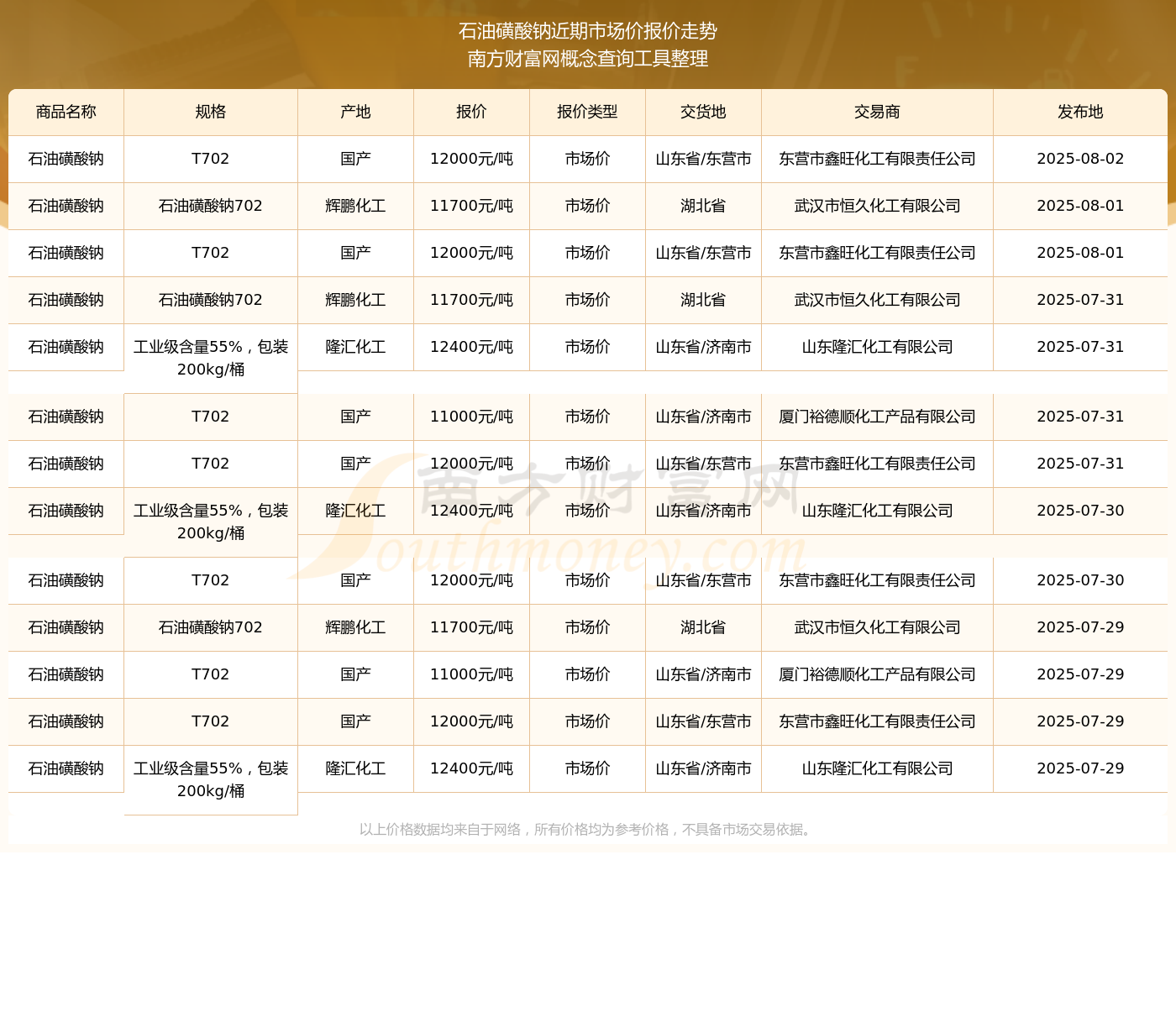
Task: Select 2025-07-31 date beside 东营市鑫旺化工有限责任公司
Action: [1080, 464]
